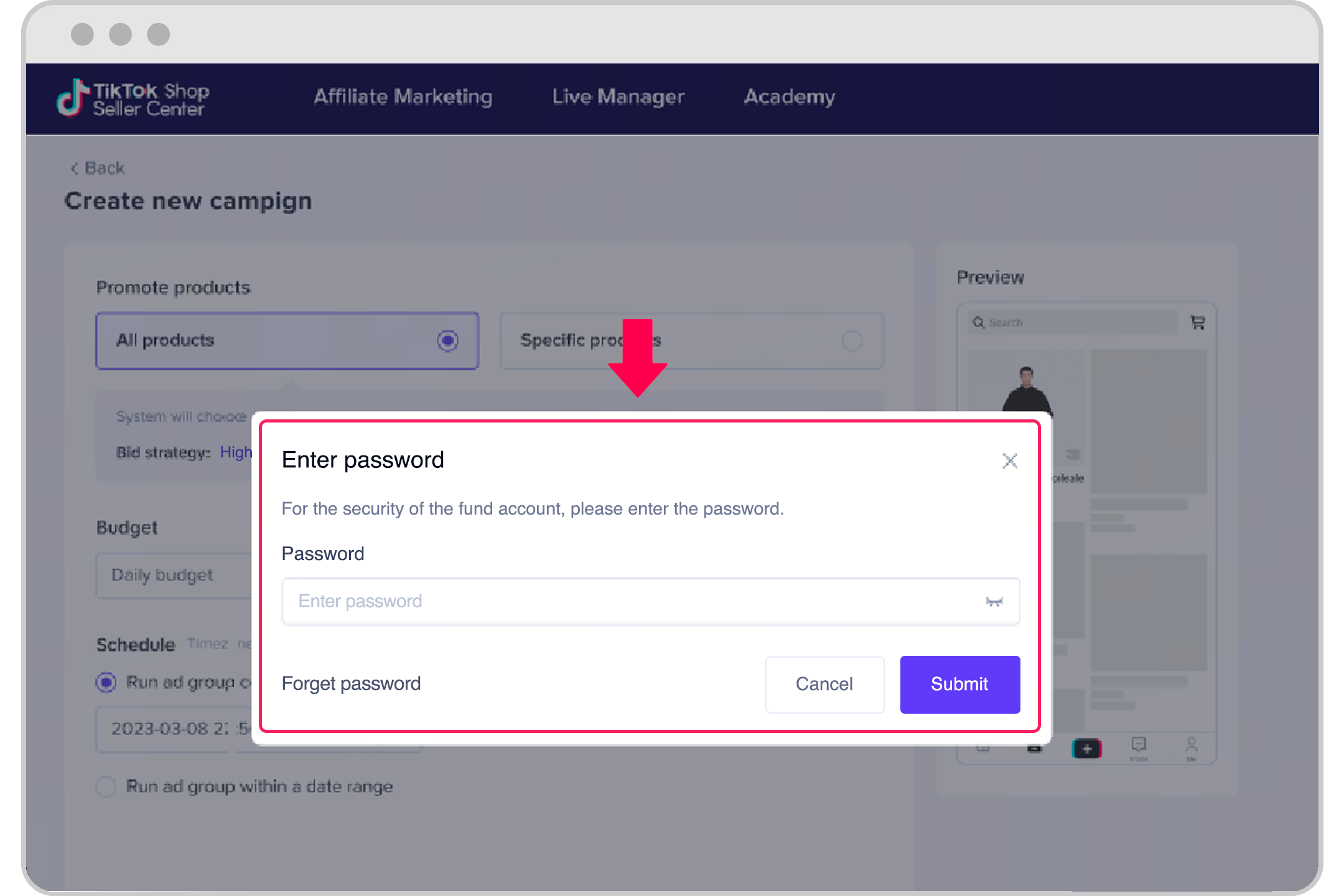Click the search magnifier icon in preview
Viewport: 1344px width, 896px height.
point(979,322)
